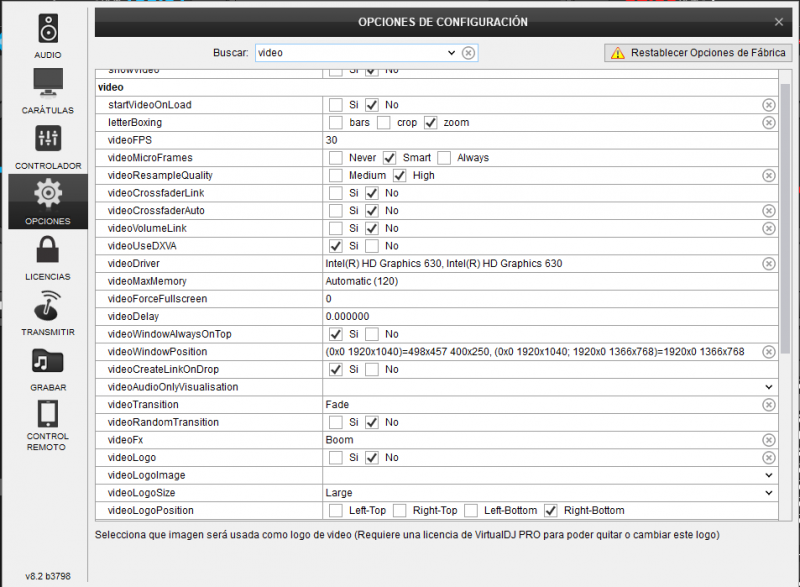Check Sí for videoCrossfaderLink

336,193
